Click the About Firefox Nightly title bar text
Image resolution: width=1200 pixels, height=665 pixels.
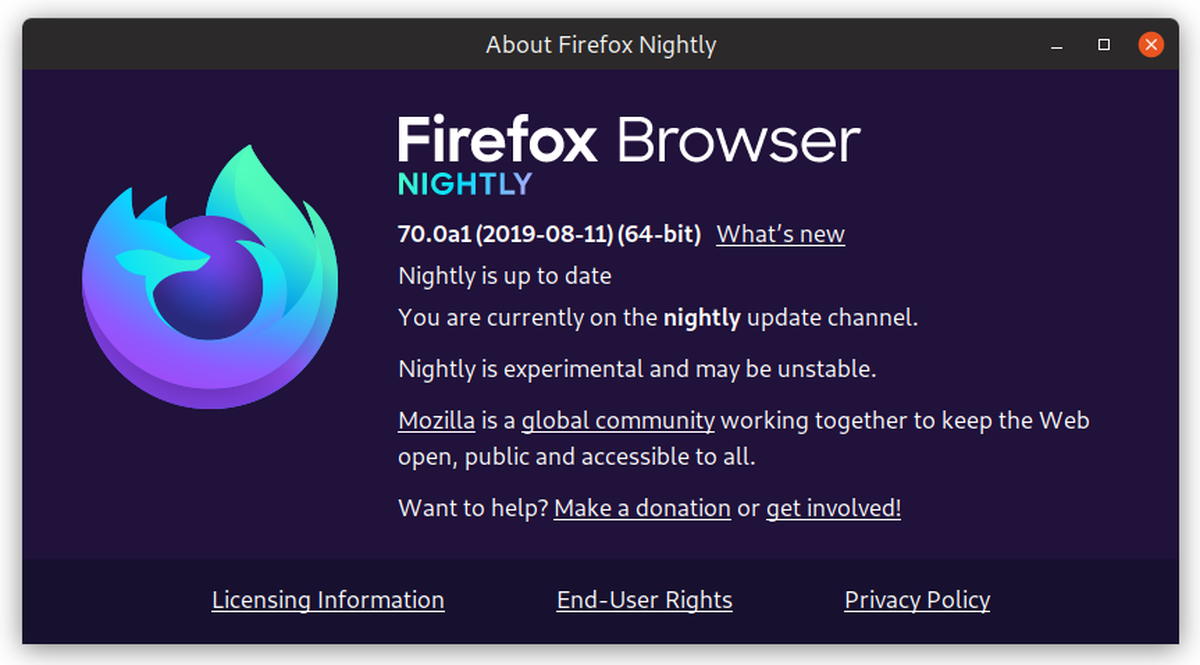click(x=601, y=45)
